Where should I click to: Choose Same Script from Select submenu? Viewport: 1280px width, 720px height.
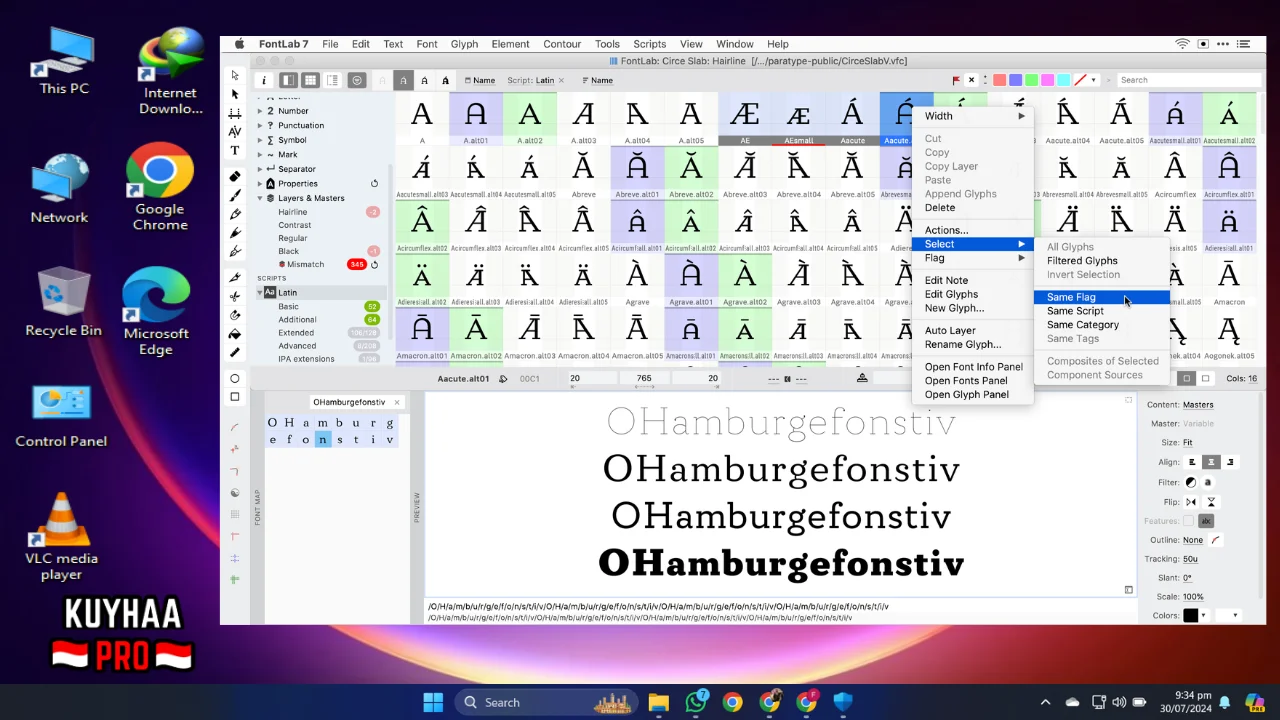[1101, 311]
